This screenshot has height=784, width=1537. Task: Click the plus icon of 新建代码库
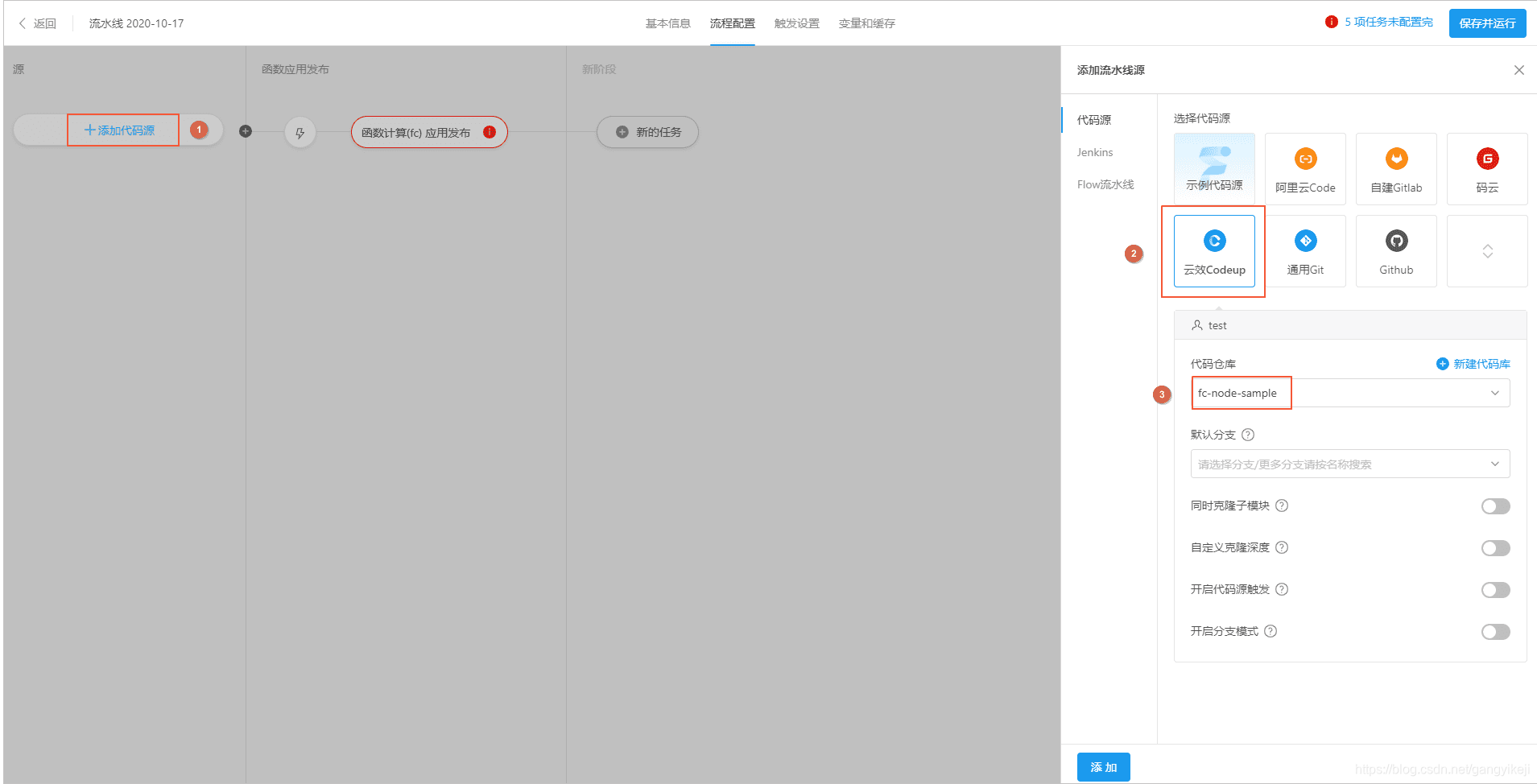1443,364
